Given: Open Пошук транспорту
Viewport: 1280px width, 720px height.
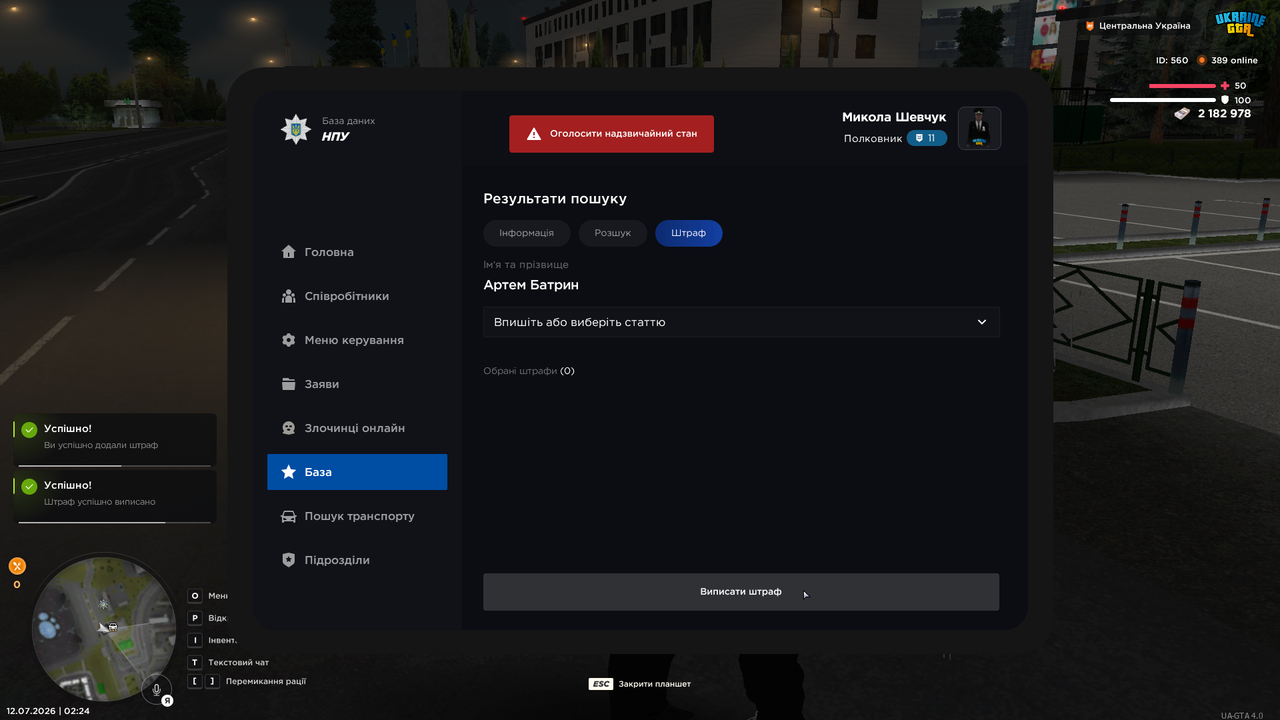Looking at the screenshot, I should (x=357, y=516).
